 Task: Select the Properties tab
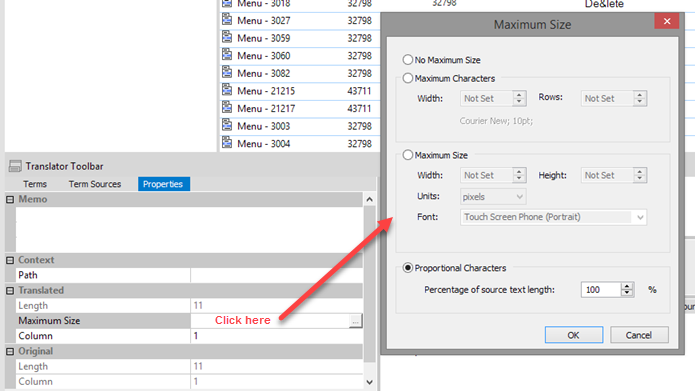pos(164,184)
